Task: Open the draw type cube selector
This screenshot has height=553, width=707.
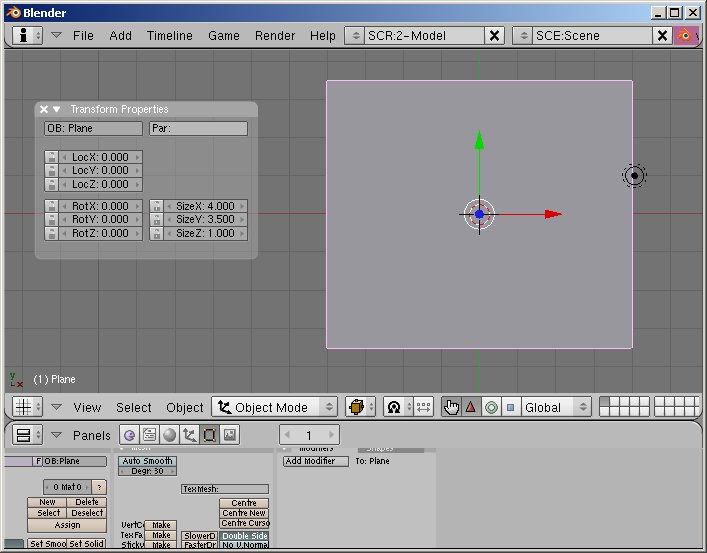Action: (x=360, y=407)
